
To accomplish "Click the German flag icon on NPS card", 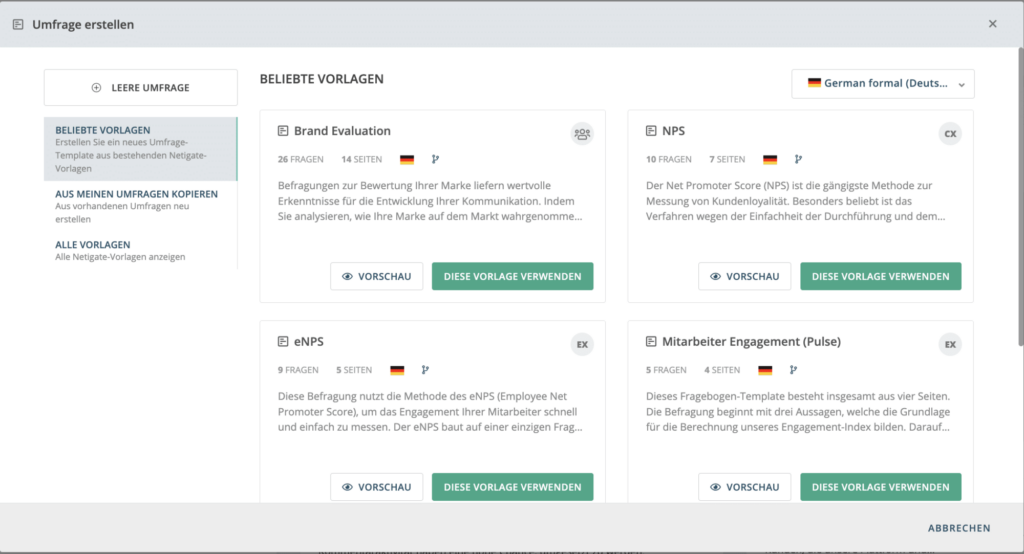I will coord(770,159).
